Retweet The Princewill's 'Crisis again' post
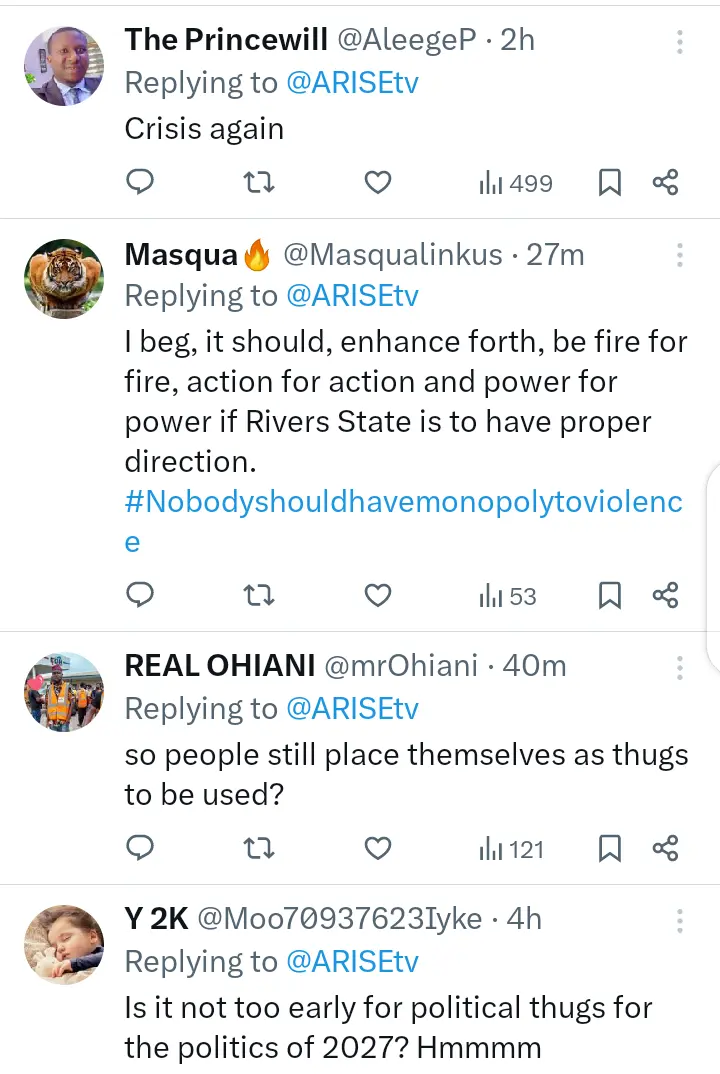Image resolution: width=720 pixels, height=1074 pixels. pyautogui.click(x=260, y=182)
